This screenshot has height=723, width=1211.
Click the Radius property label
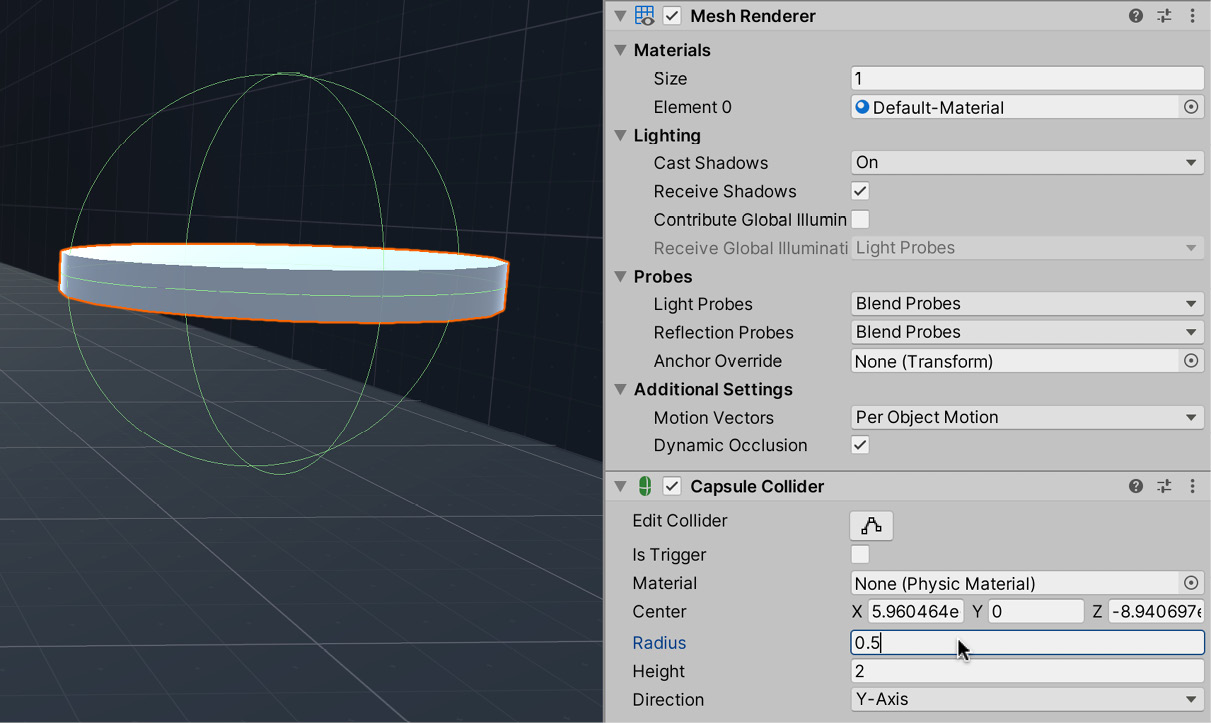click(x=659, y=643)
